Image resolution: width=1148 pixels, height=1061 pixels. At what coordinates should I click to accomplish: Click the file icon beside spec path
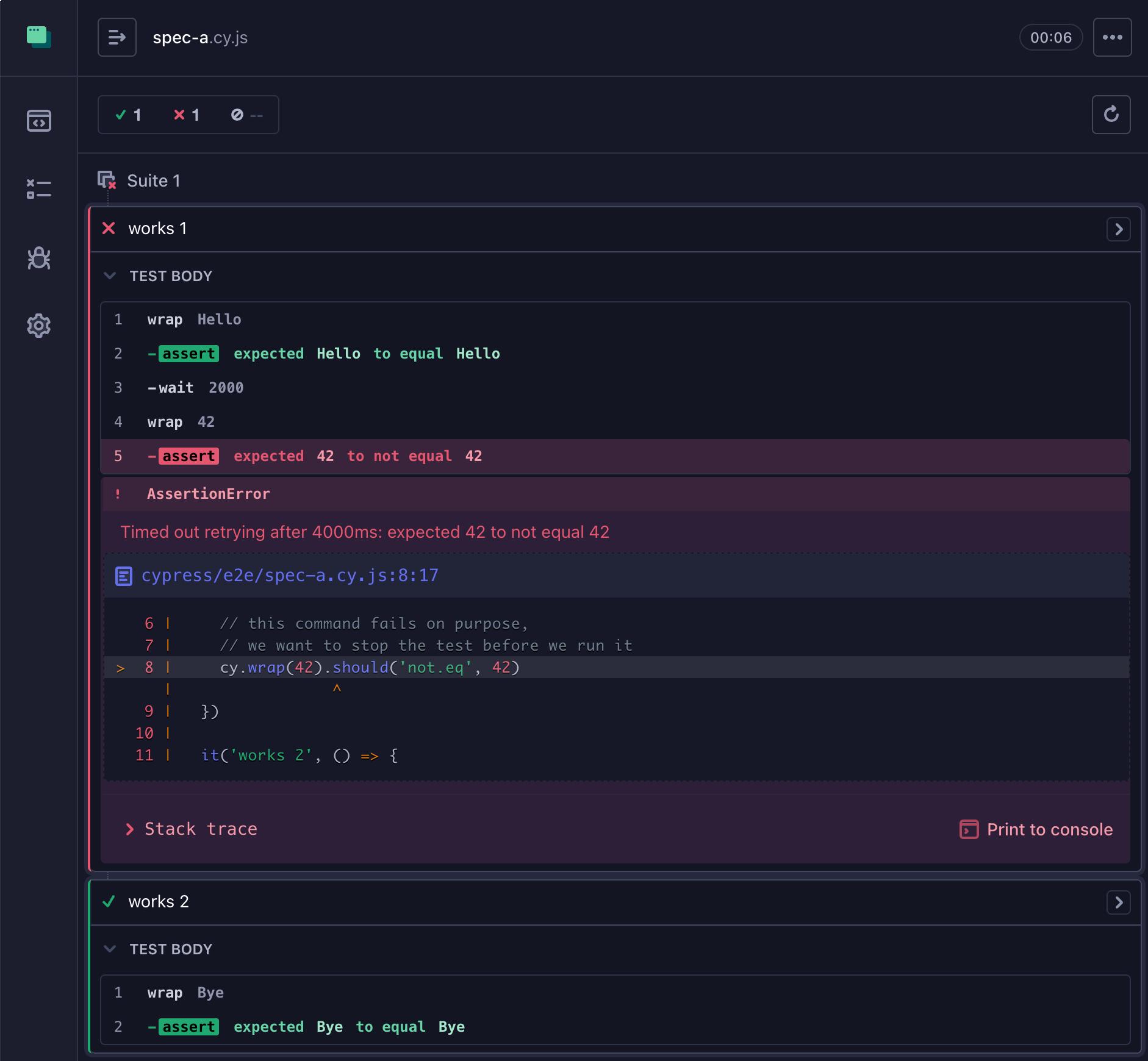click(x=124, y=576)
